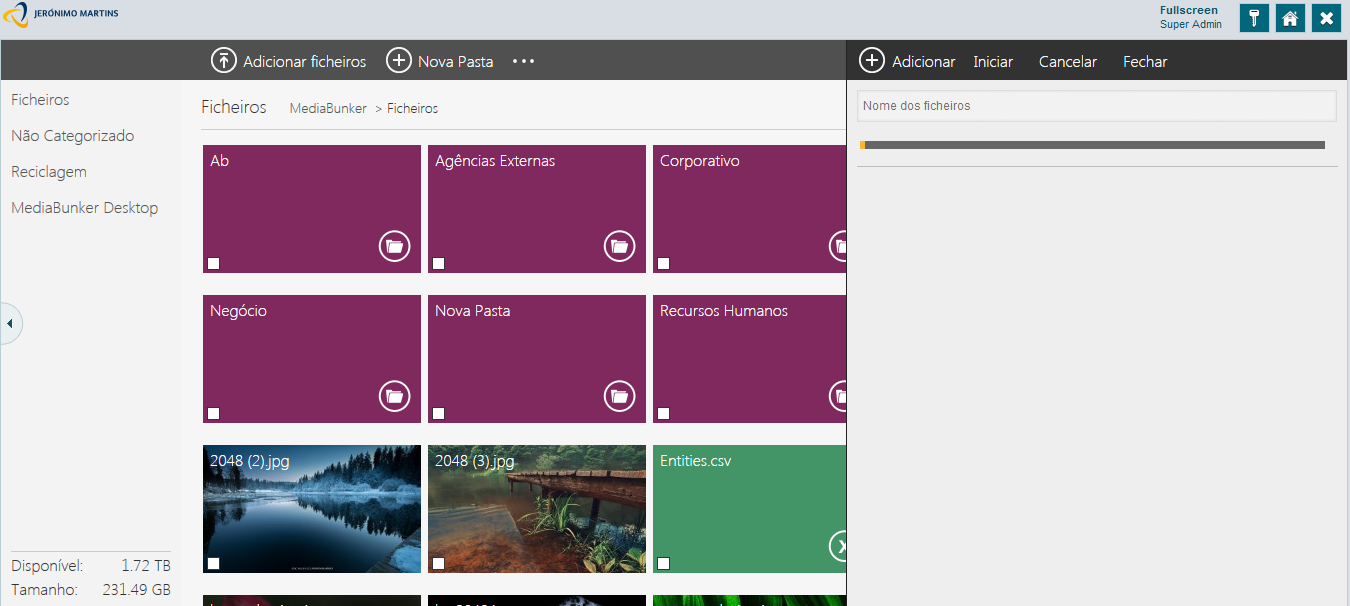Select the Corporativo folder checkbox
The width and height of the screenshot is (1350, 606).
tap(663, 263)
